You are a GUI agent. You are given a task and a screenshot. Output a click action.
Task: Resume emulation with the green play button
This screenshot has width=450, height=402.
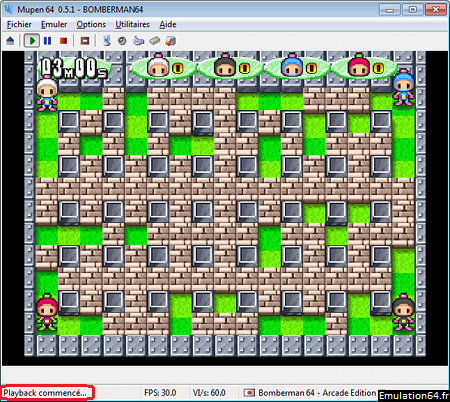32,41
